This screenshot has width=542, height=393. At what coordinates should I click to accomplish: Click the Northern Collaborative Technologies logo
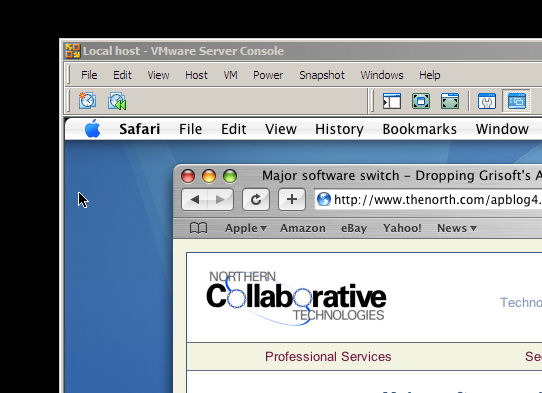pos(296,298)
